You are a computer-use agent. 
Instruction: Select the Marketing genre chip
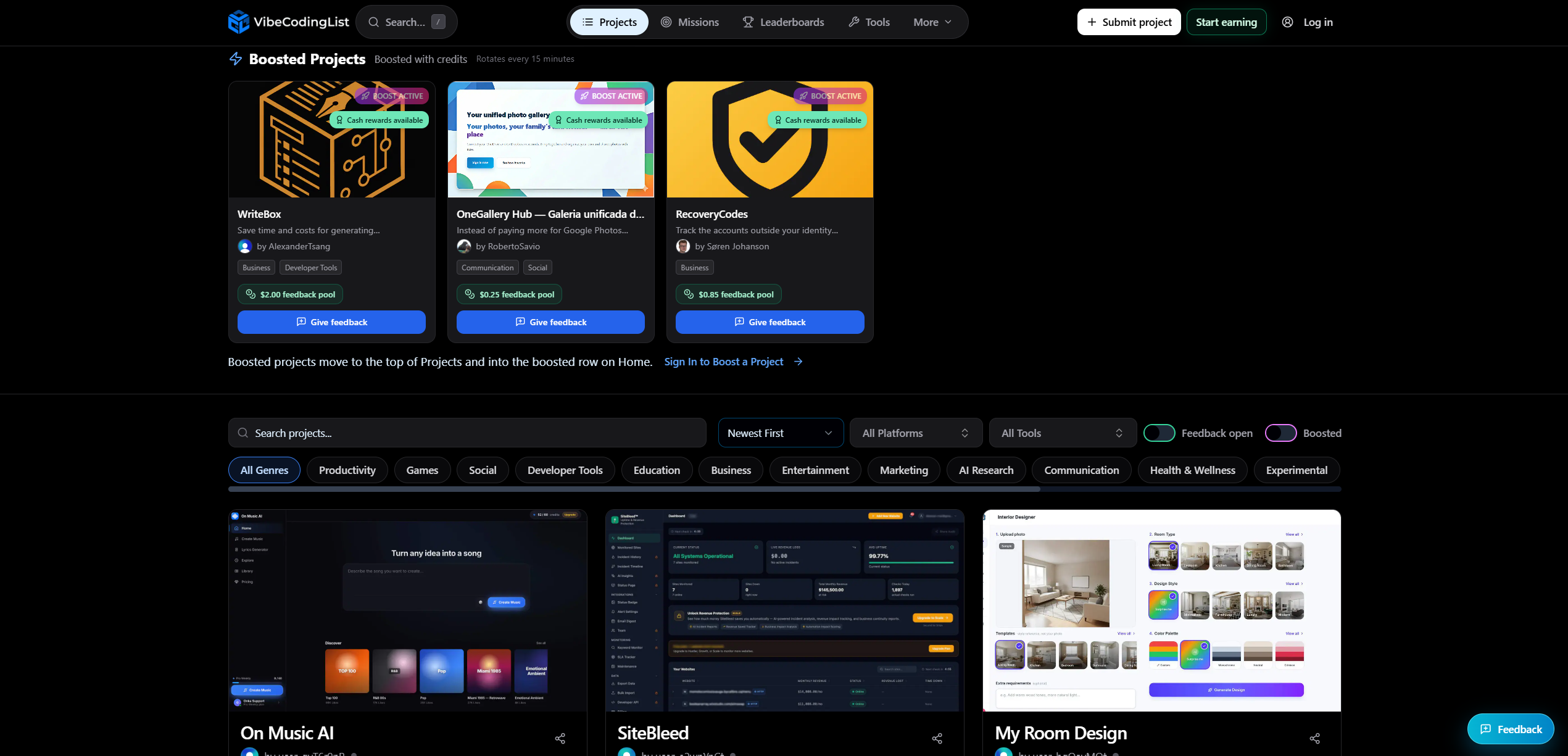pyautogui.click(x=903, y=470)
